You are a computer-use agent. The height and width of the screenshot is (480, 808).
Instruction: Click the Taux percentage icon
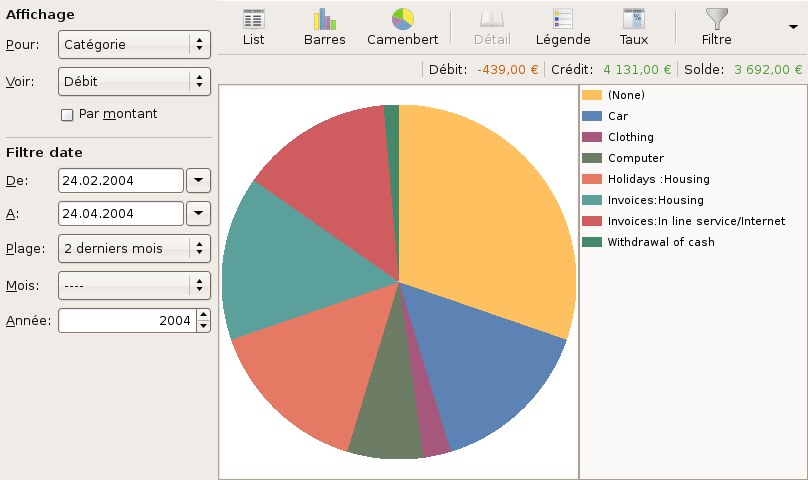(x=633, y=20)
